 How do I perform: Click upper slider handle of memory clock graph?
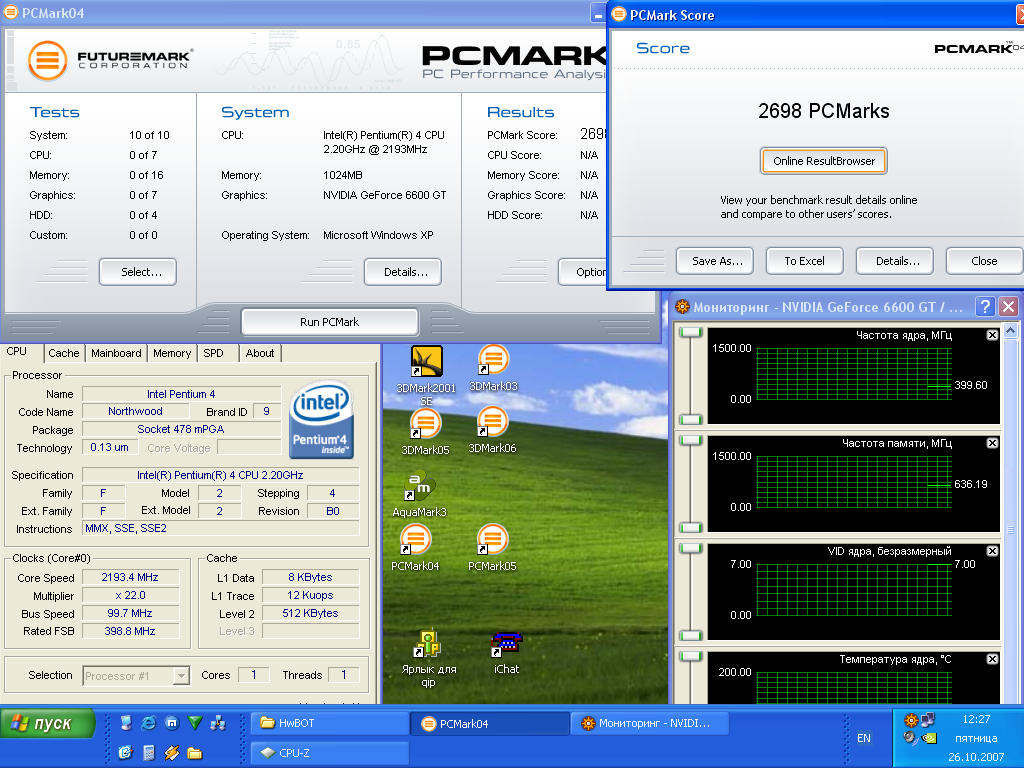690,440
